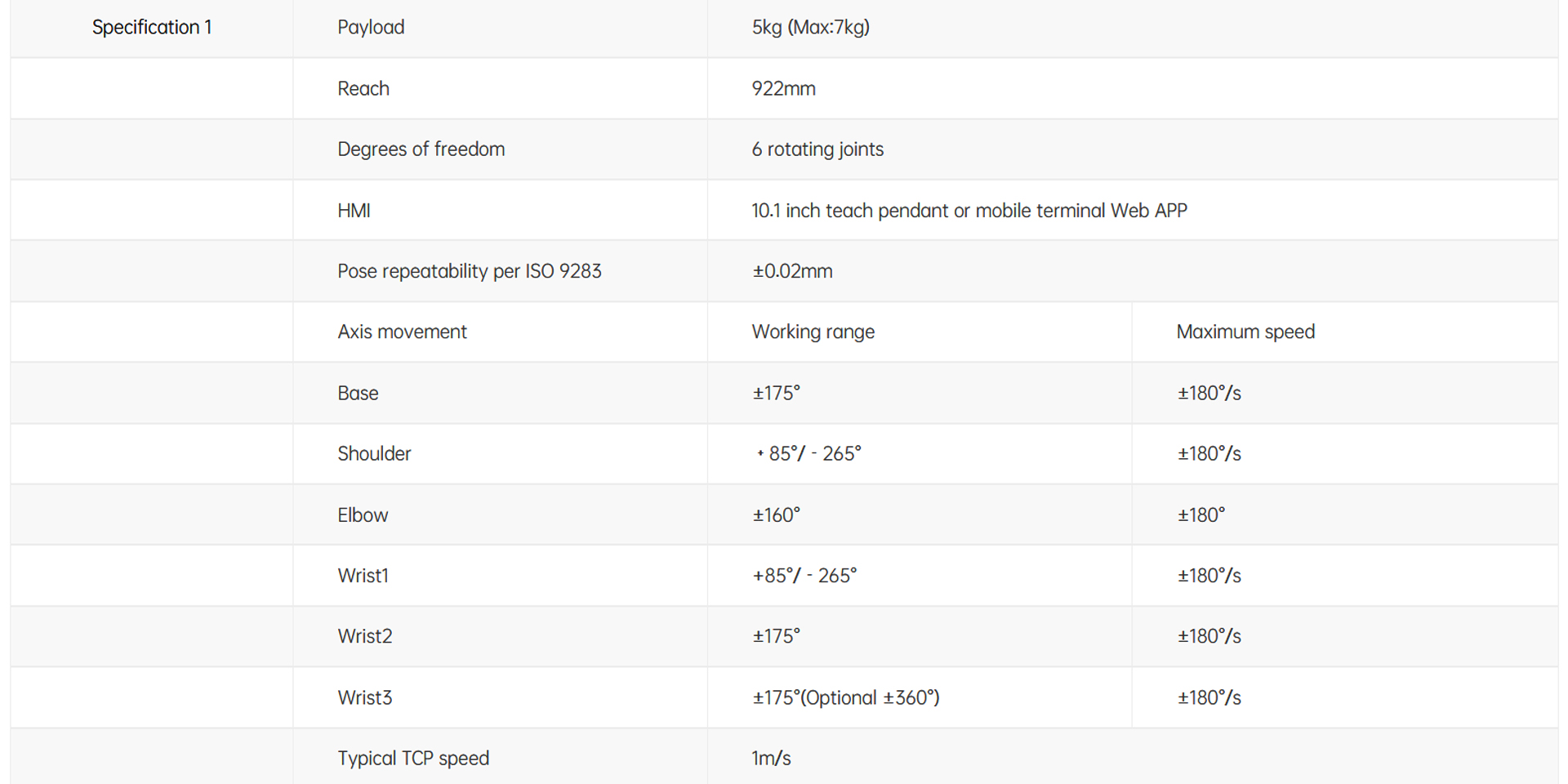The image size is (1568, 784).
Task: Click Pose repeatability per ISO 9283
Action: click(x=469, y=271)
